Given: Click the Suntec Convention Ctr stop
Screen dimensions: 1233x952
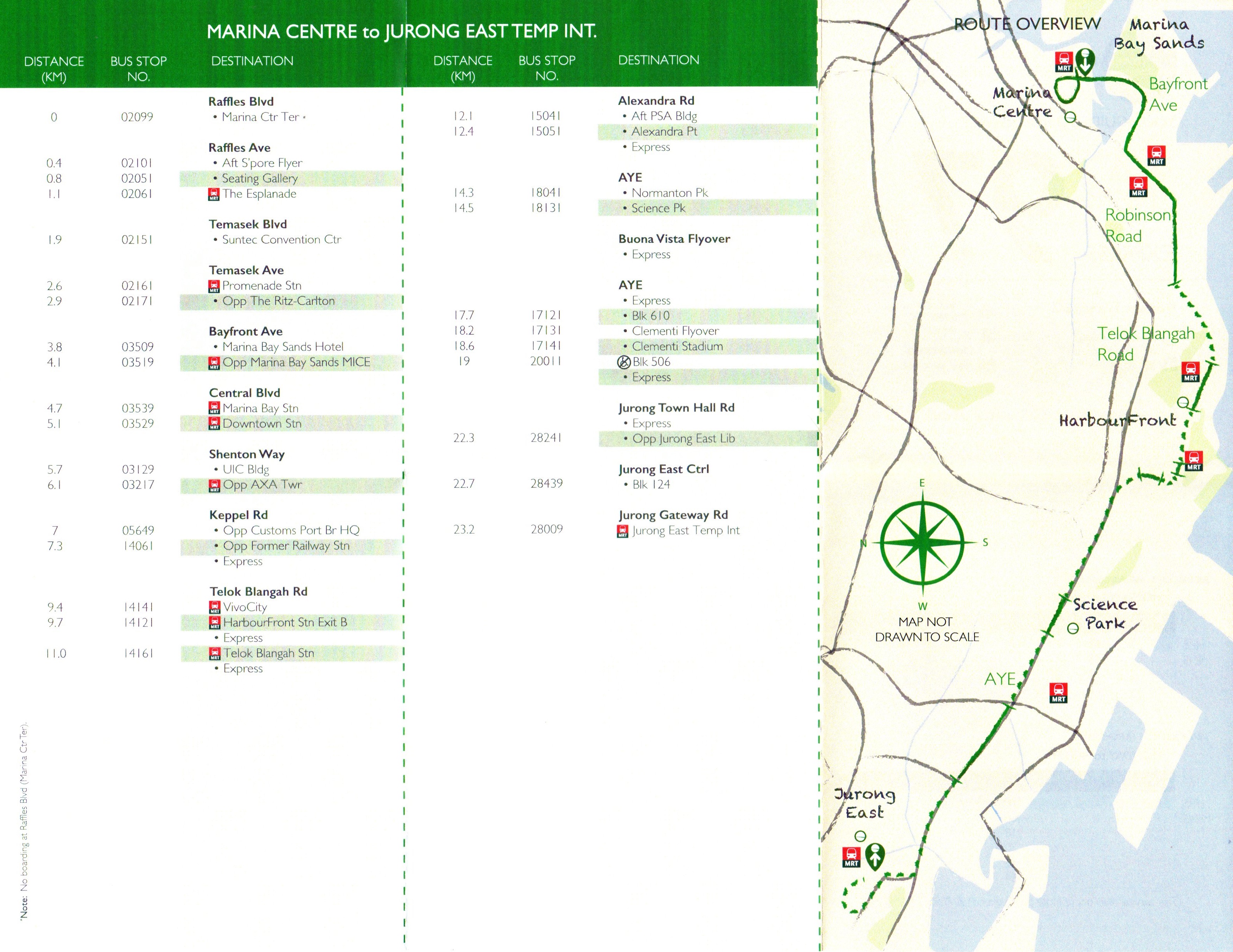Looking at the screenshot, I should tap(281, 240).
